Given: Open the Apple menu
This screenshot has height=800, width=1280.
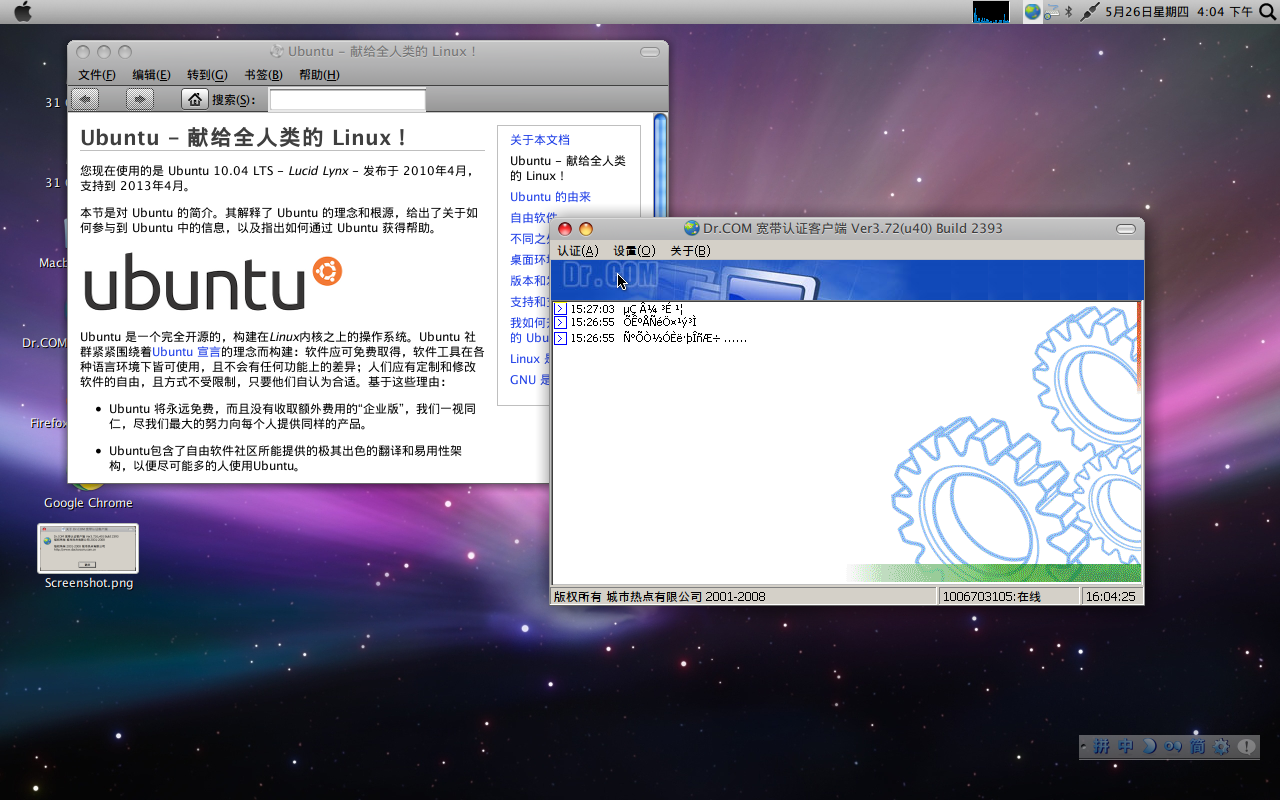Looking at the screenshot, I should [22, 11].
